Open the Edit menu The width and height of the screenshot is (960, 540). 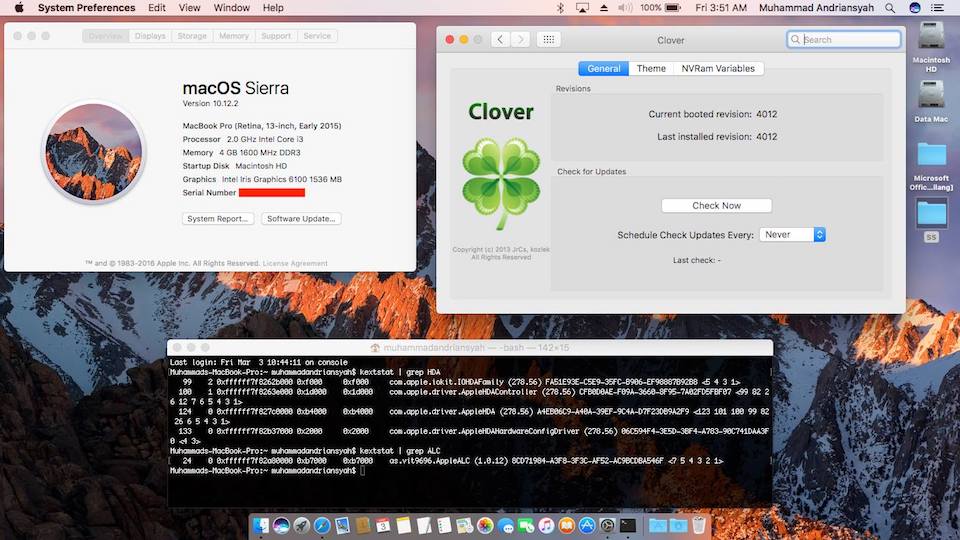click(x=157, y=8)
